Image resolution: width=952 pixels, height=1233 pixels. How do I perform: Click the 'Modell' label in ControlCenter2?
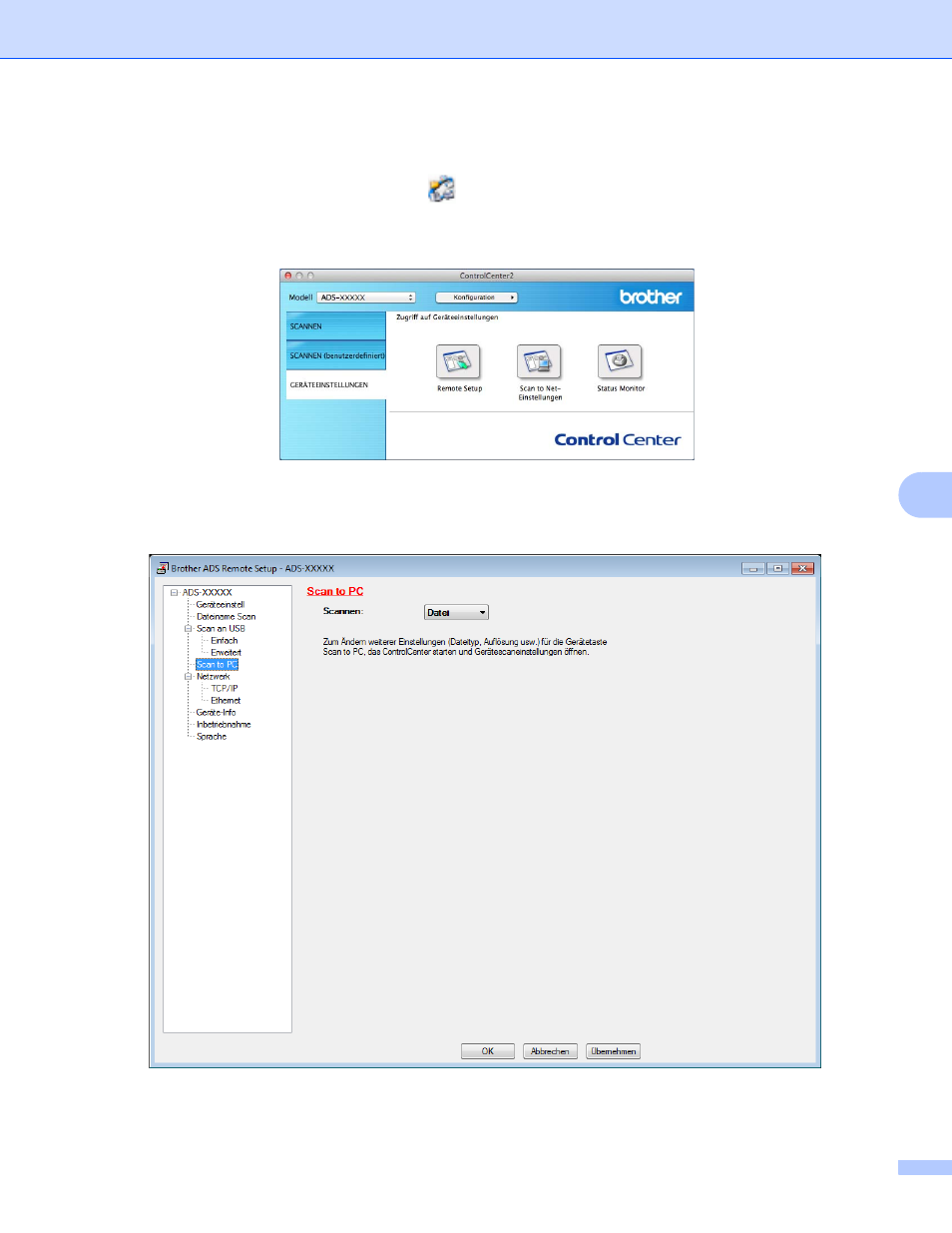(x=300, y=298)
